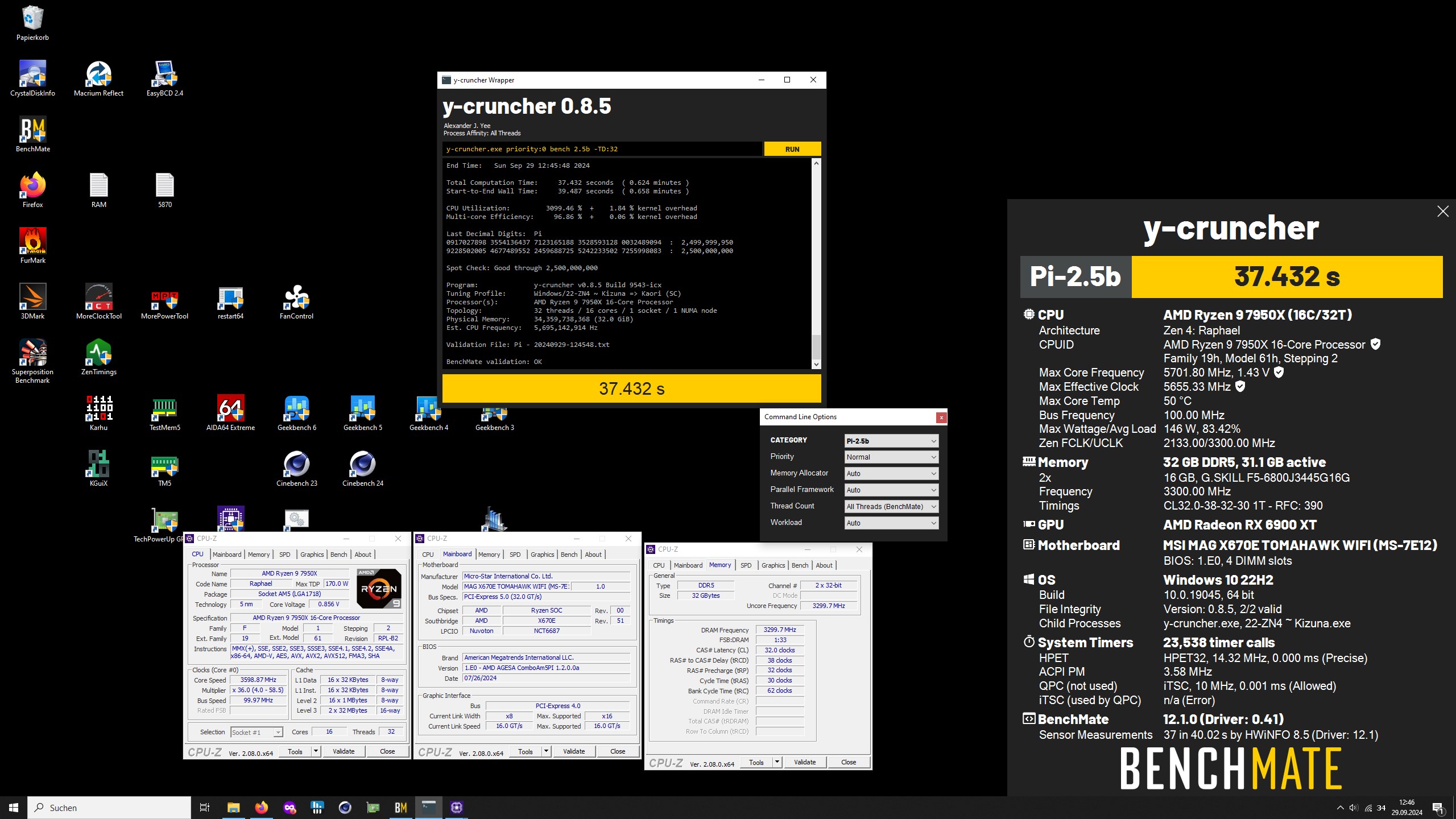Image resolution: width=1456 pixels, height=819 pixels.
Task: Select the Geekbench 6 desktop icon
Action: pyautogui.click(x=296, y=413)
